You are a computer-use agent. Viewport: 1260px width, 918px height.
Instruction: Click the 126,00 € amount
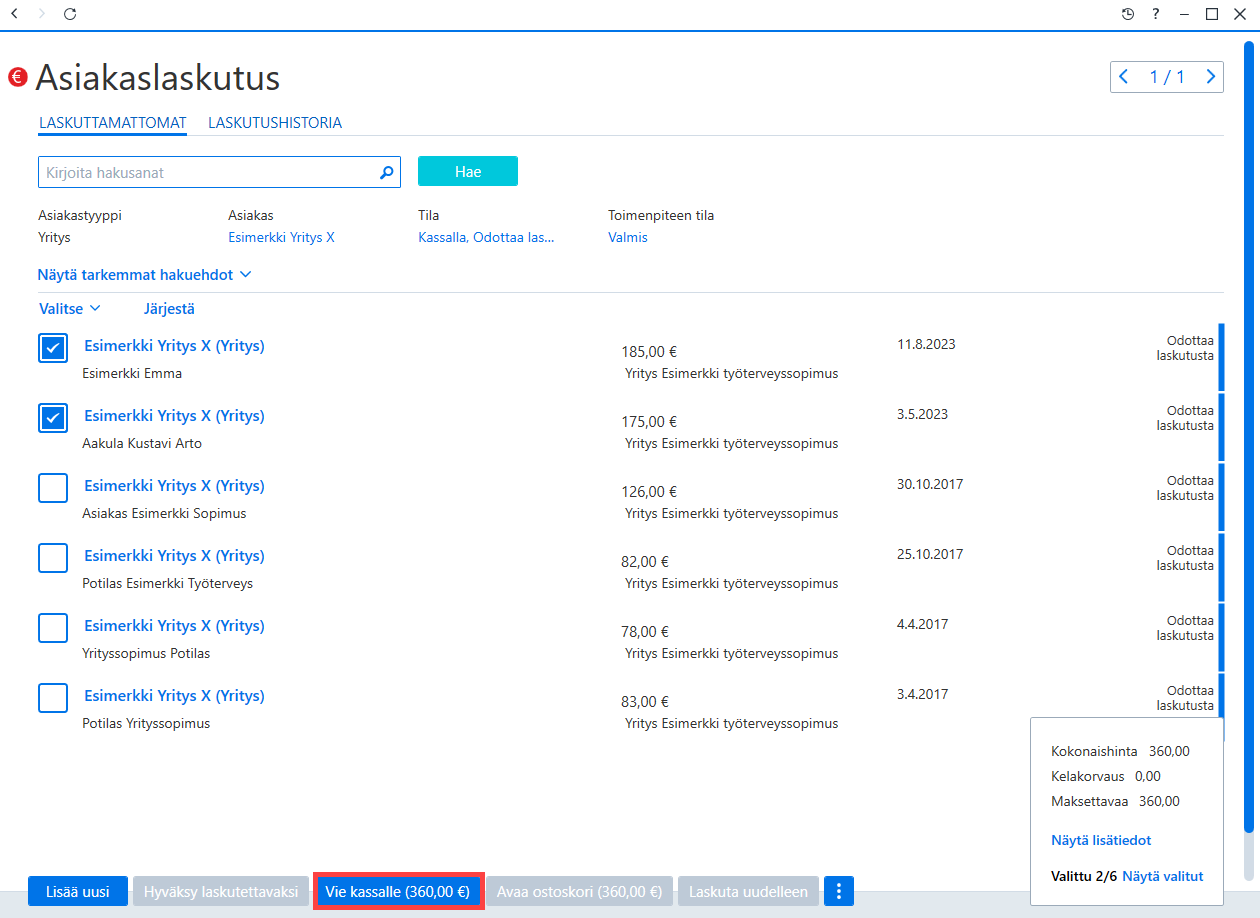click(x=649, y=492)
